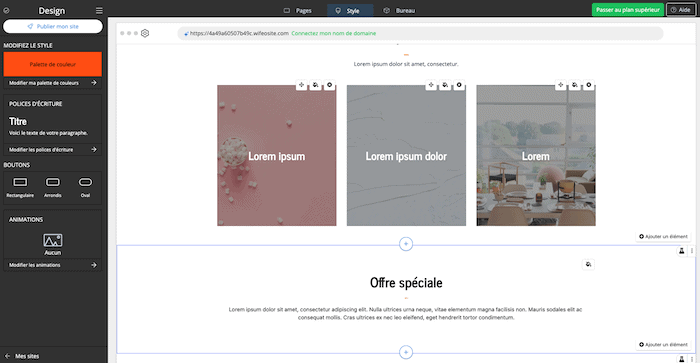Open the paint bucket style for the dining room Lorem card
700x363 pixels.
[x=575, y=85]
